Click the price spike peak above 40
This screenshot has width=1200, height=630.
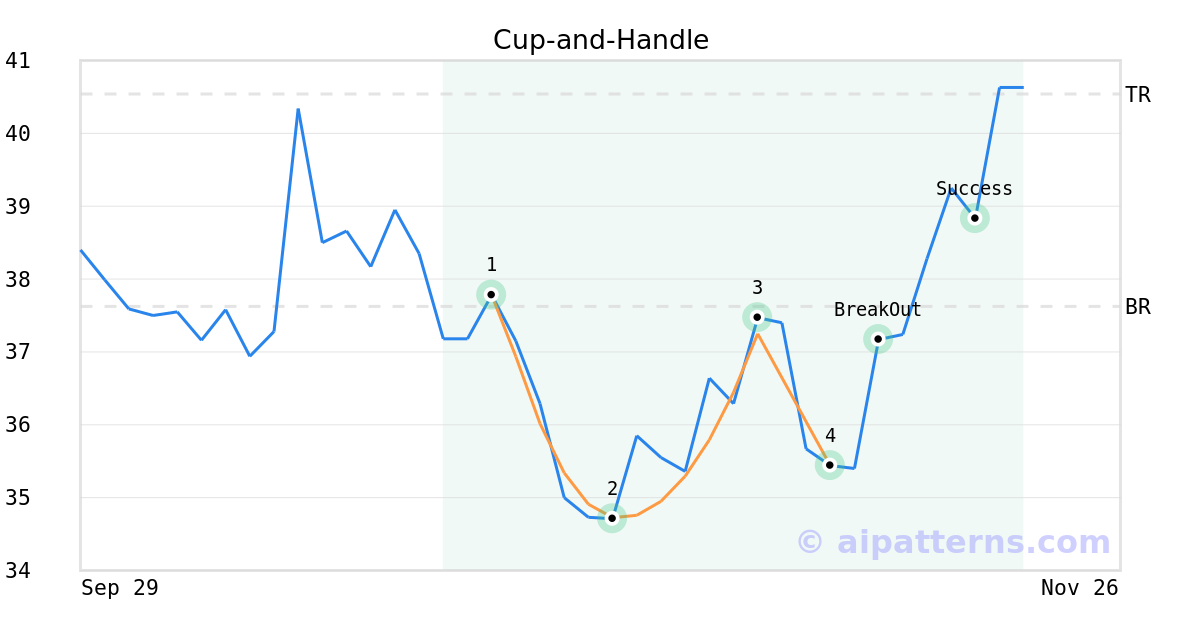(x=298, y=110)
